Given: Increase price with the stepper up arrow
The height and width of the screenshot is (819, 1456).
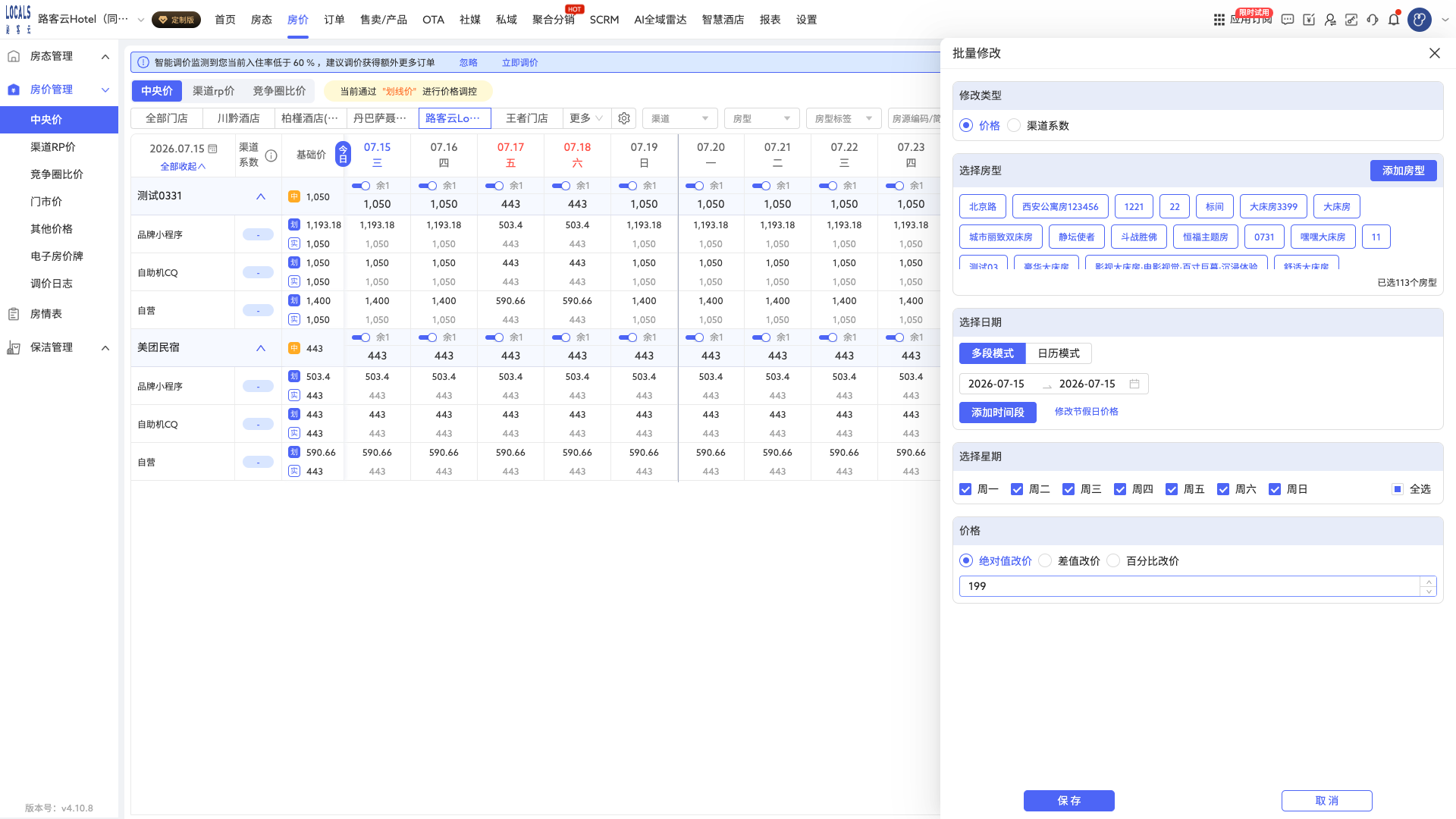Looking at the screenshot, I should tap(1429, 582).
